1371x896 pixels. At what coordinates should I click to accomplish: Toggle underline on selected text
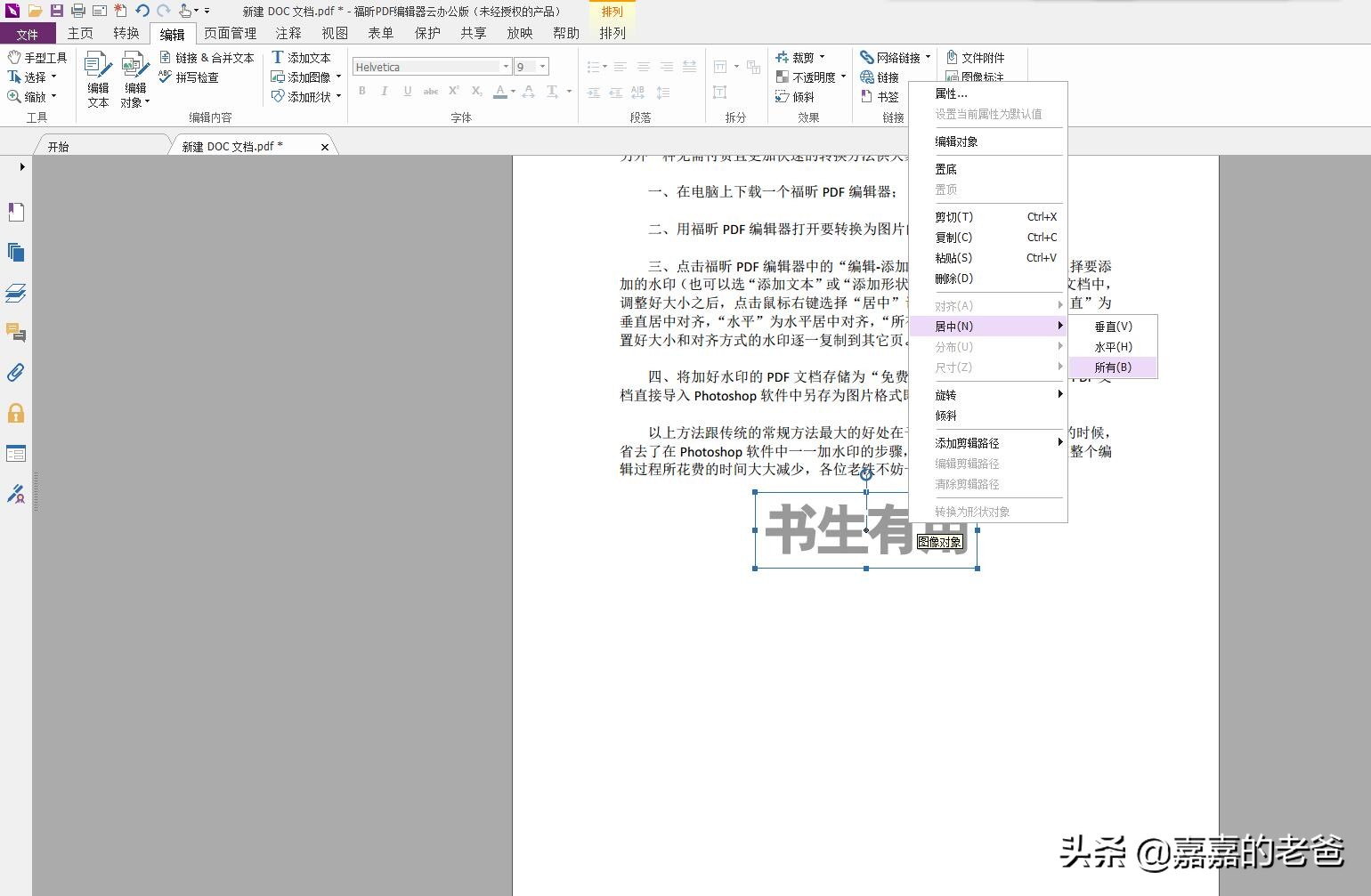407,91
